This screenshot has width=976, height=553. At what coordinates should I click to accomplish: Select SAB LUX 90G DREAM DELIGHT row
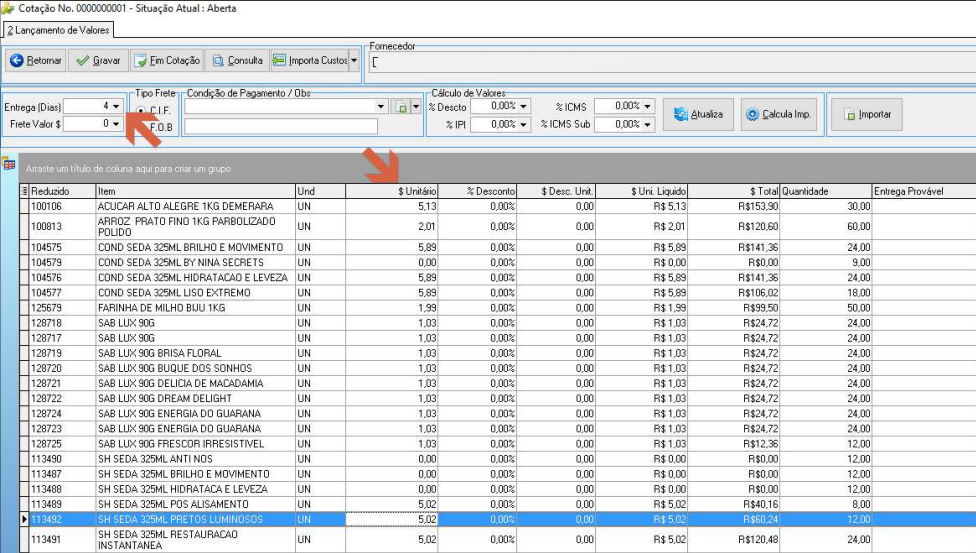(497, 398)
